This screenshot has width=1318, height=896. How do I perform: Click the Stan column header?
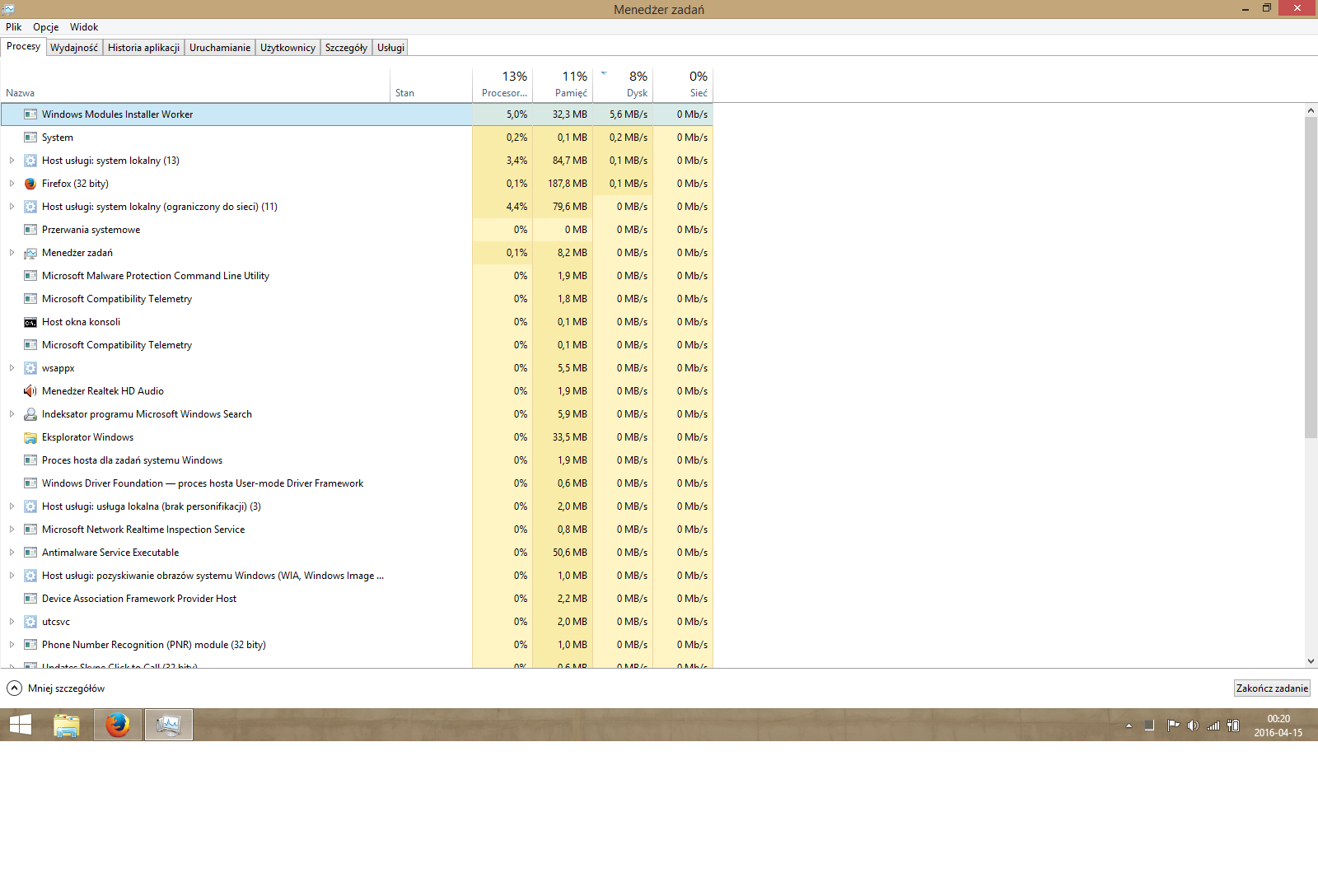pyautogui.click(x=431, y=85)
